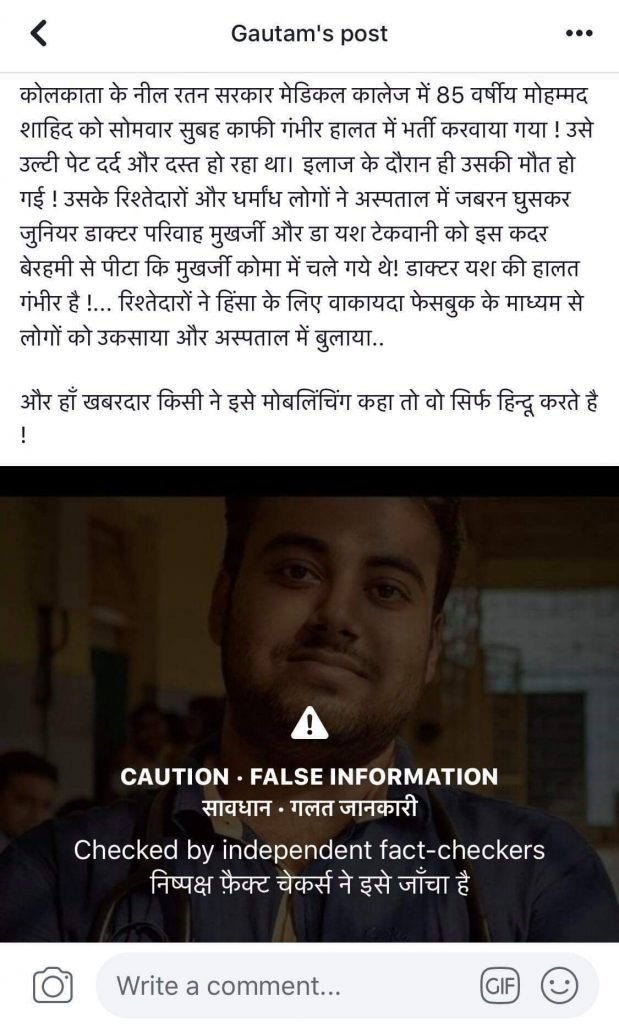Tap the Gautam's post header title

(309, 33)
